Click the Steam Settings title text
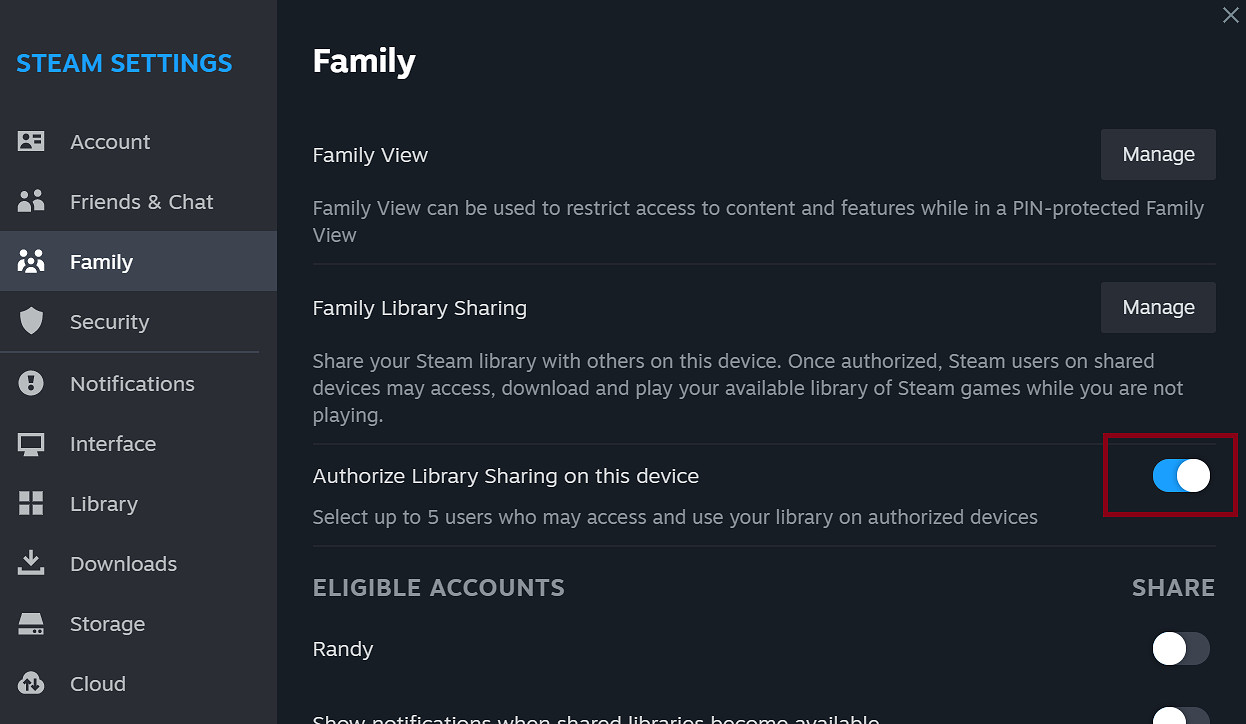Viewport: 1246px width, 724px height. 124,63
